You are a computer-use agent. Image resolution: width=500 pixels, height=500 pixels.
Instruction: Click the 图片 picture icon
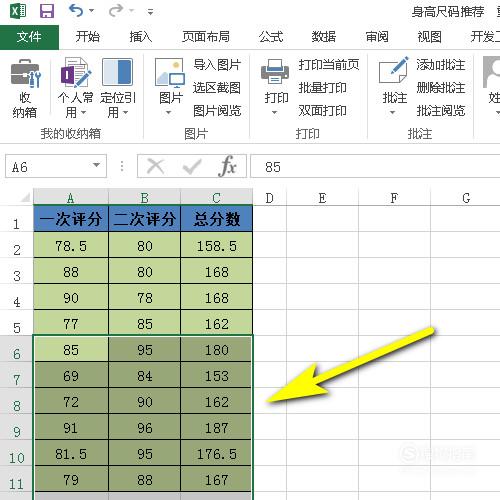(x=170, y=73)
